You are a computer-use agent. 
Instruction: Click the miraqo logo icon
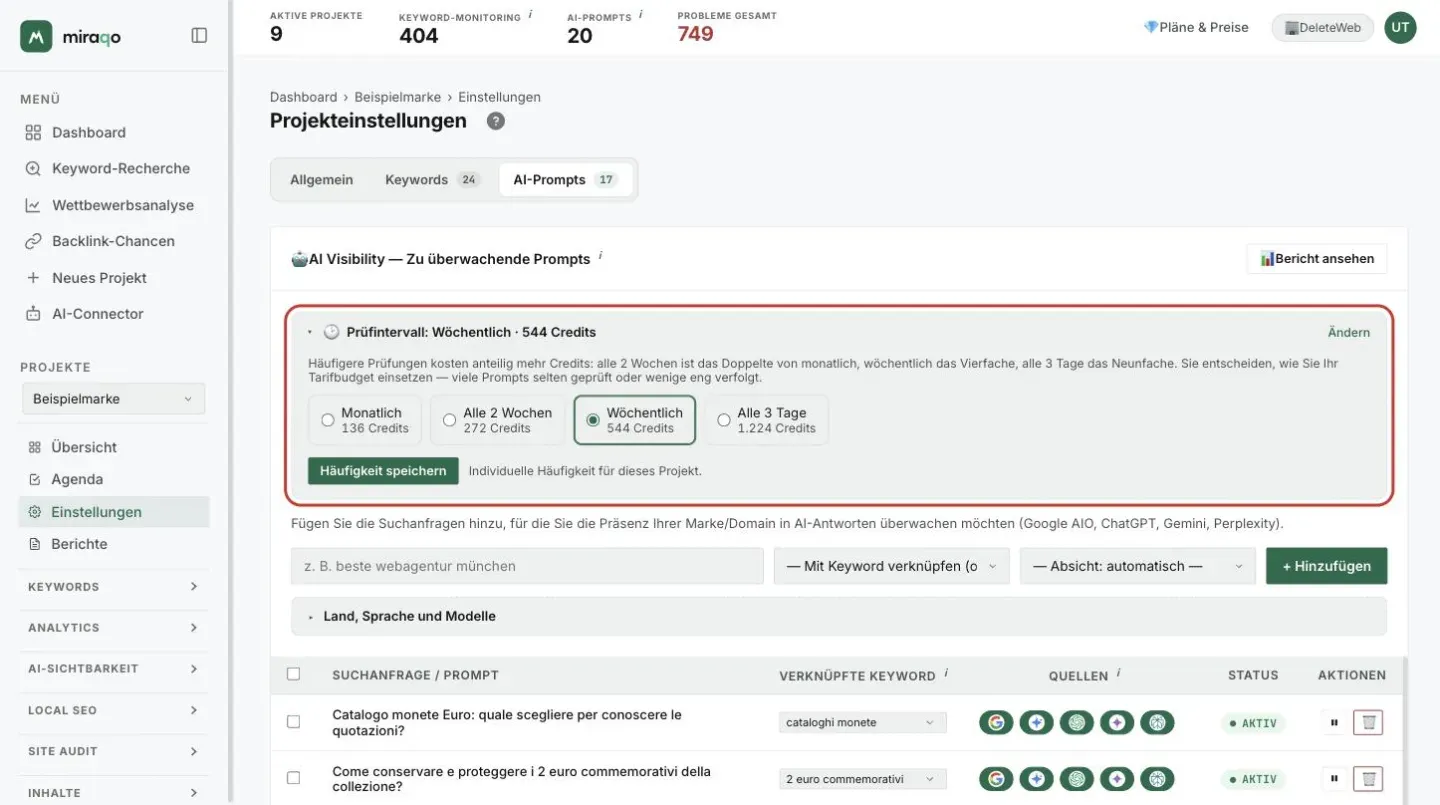(36, 36)
